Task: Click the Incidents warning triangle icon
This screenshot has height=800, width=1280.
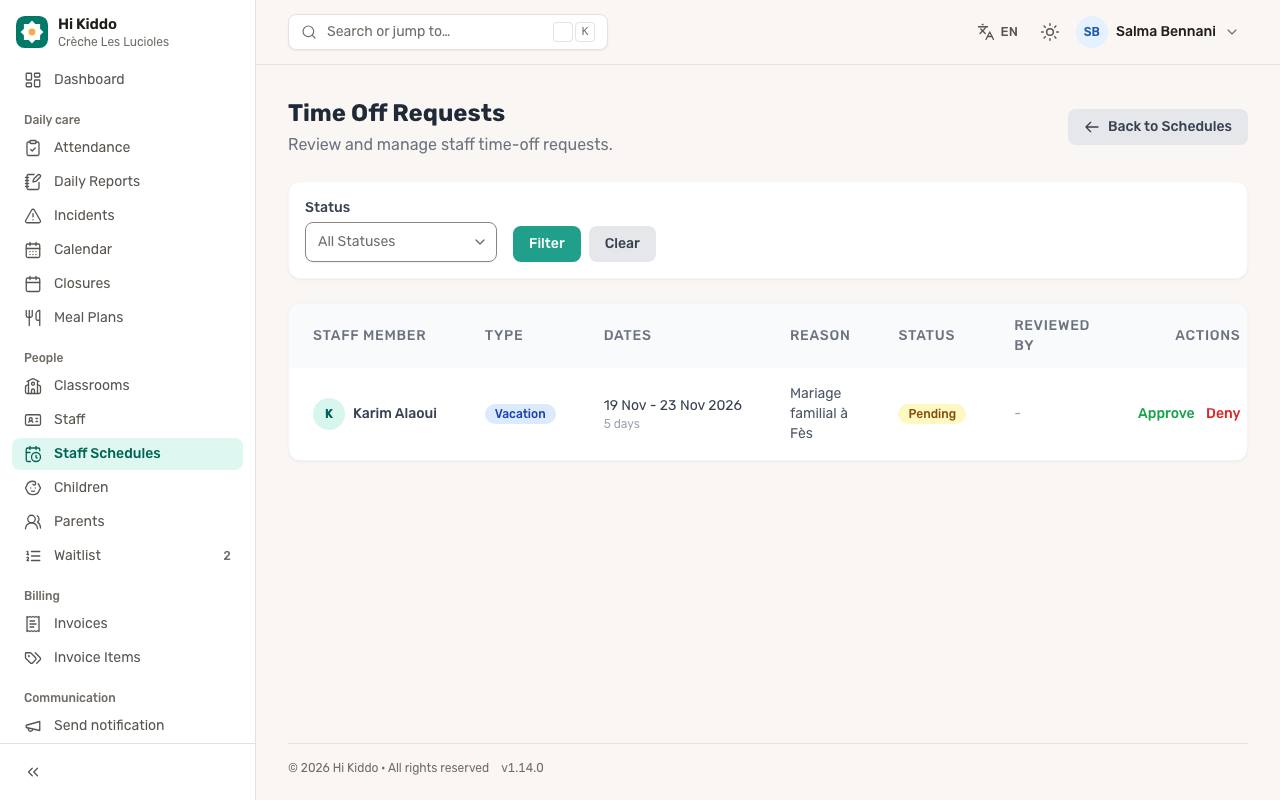Action: click(33, 215)
